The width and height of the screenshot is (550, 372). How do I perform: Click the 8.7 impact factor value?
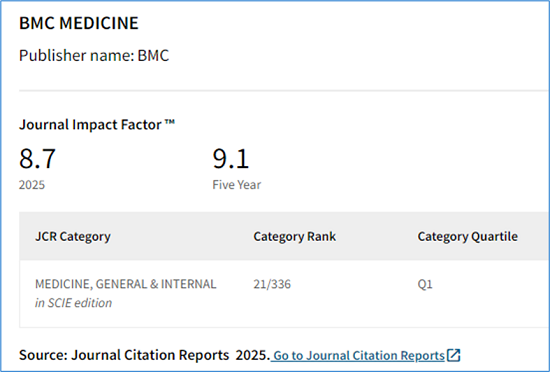[37, 159]
